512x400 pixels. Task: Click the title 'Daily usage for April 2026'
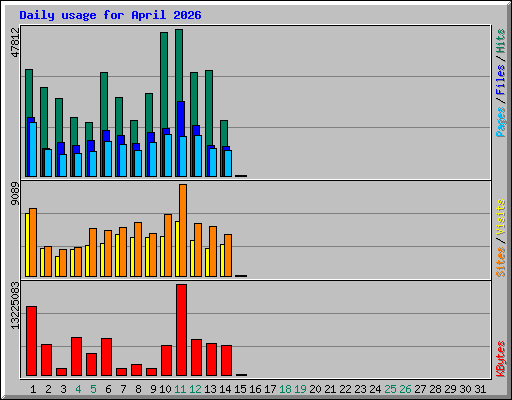[110, 15]
